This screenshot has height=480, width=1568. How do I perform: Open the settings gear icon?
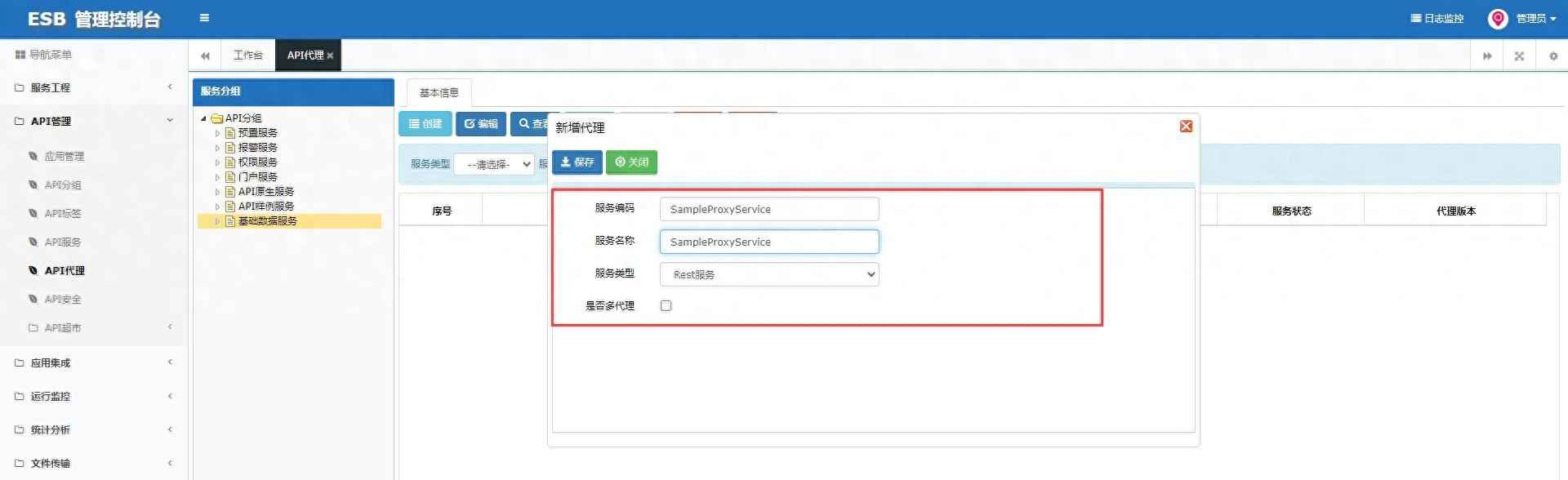click(x=1553, y=56)
